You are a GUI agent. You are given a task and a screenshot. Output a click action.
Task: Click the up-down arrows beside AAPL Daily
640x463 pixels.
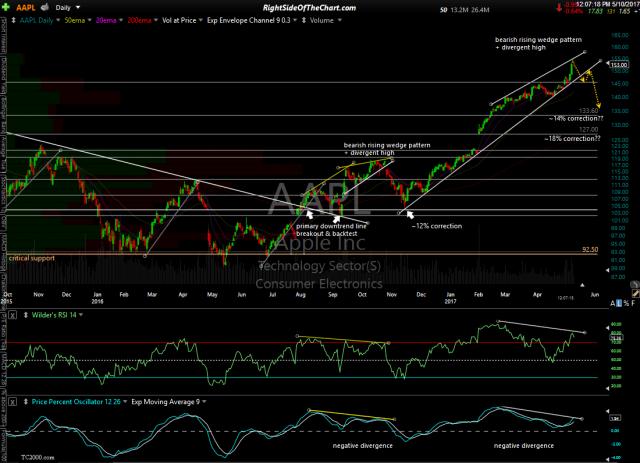pos(13,20)
